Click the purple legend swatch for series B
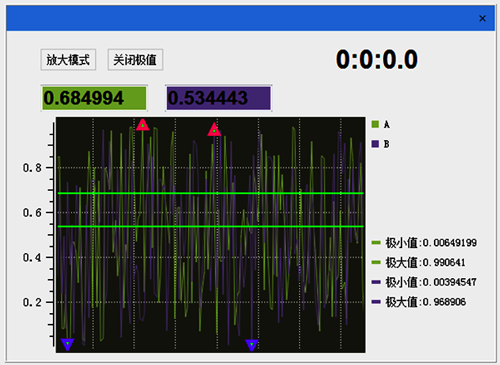This screenshot has height=365, width=500. coord(375,144)
